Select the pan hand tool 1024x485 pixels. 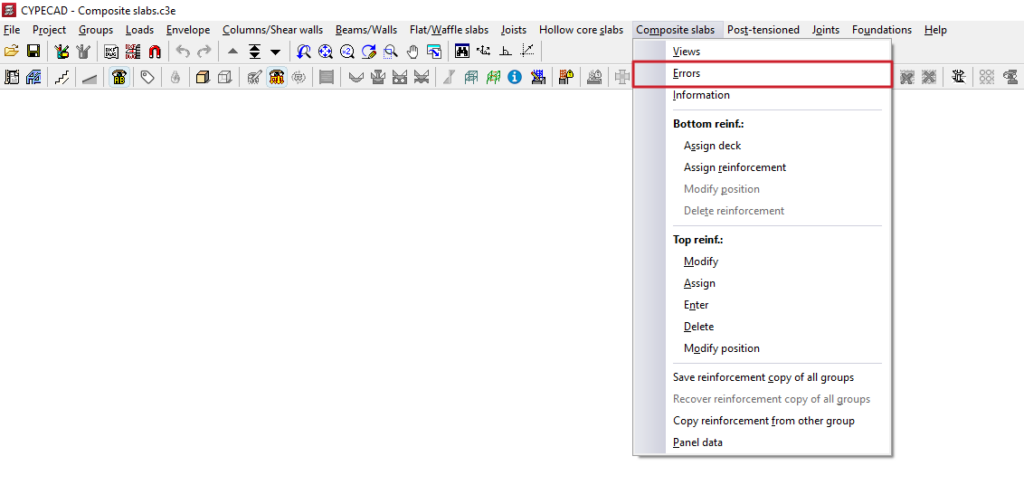coord(412,51)
